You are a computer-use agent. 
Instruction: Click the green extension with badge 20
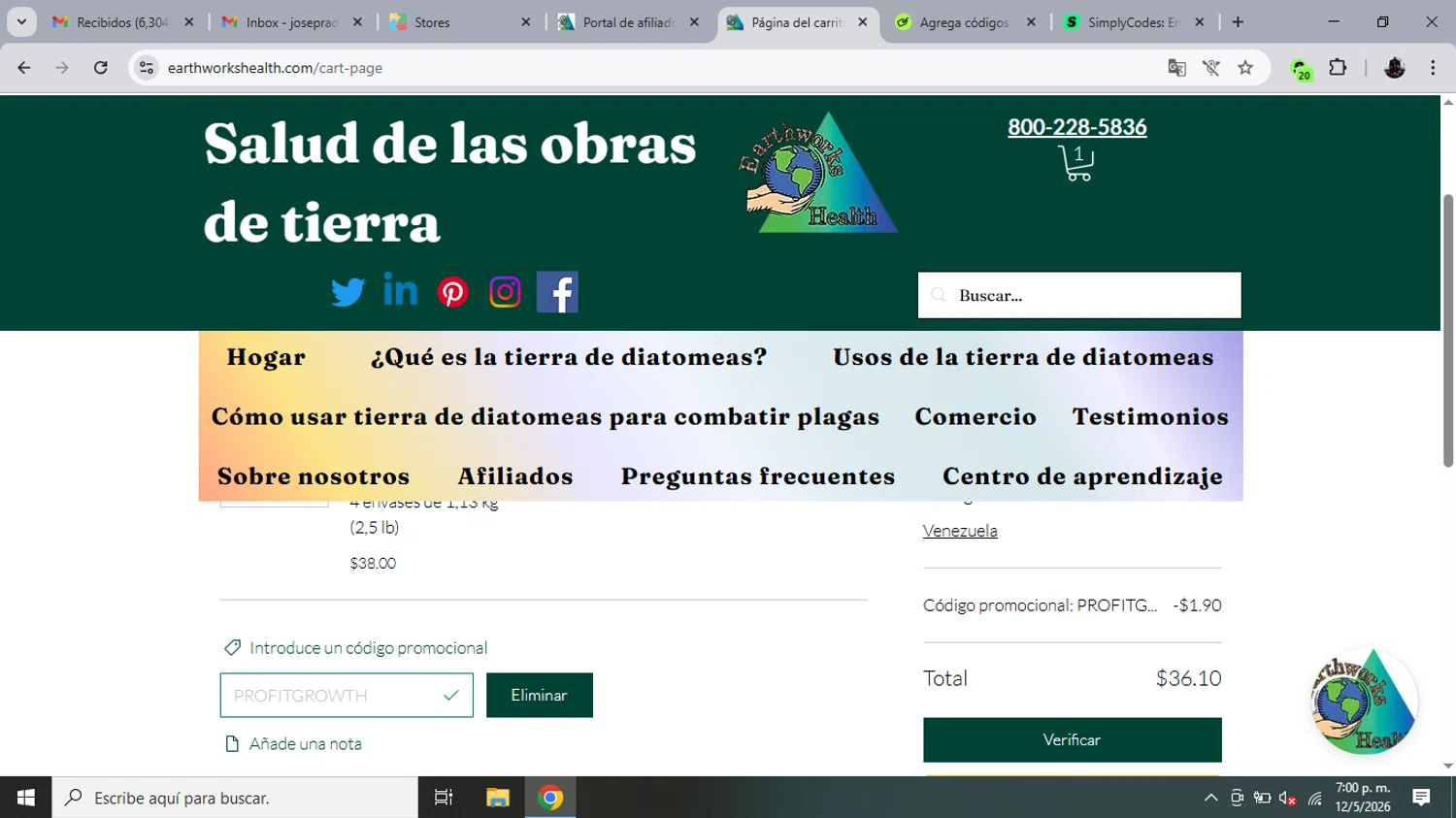point(1301,69)
